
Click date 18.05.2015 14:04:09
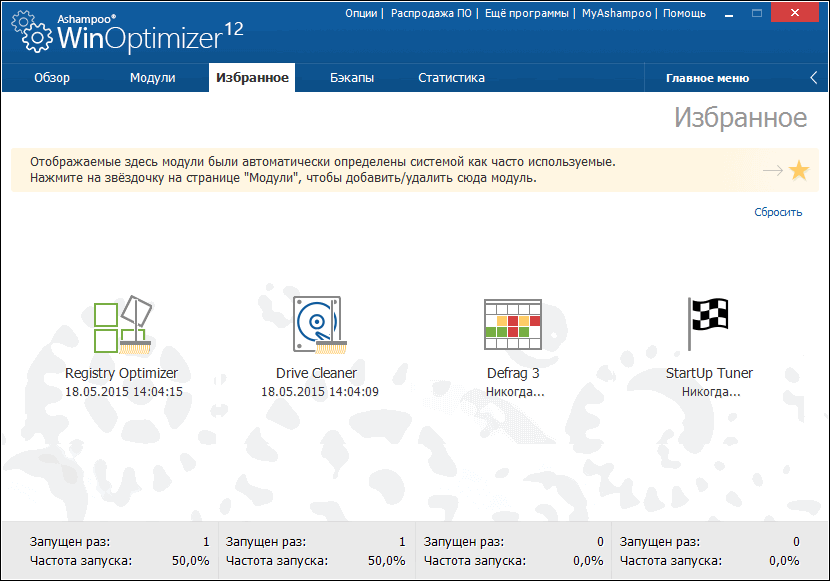[320, 392]
